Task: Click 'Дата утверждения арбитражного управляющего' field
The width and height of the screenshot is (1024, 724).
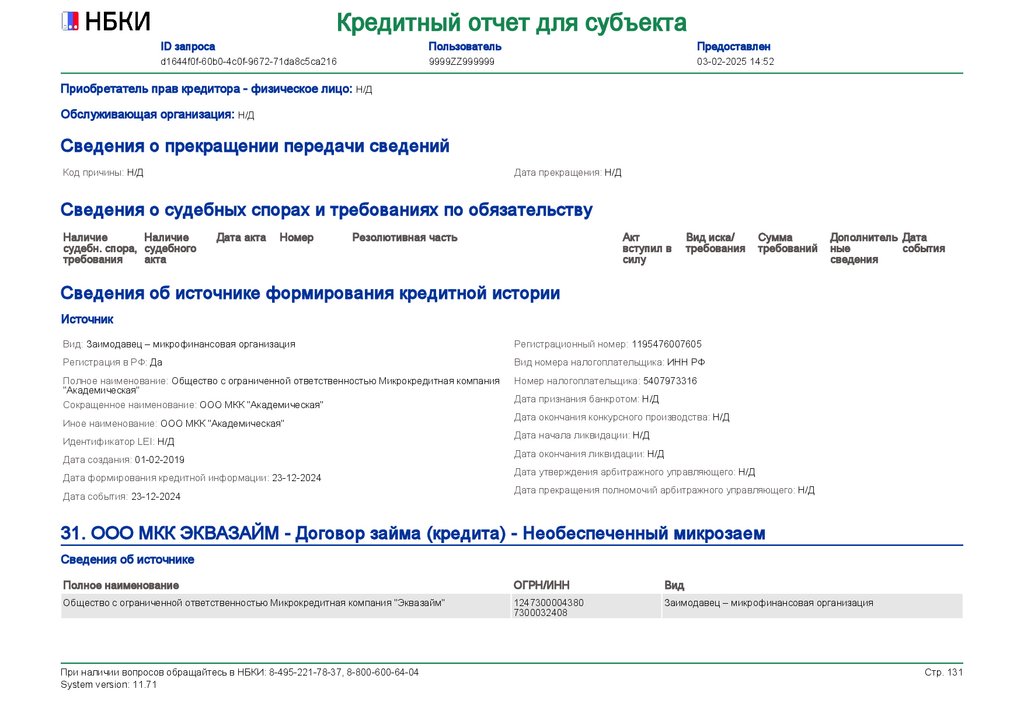Action: click(x=635, y=472)
